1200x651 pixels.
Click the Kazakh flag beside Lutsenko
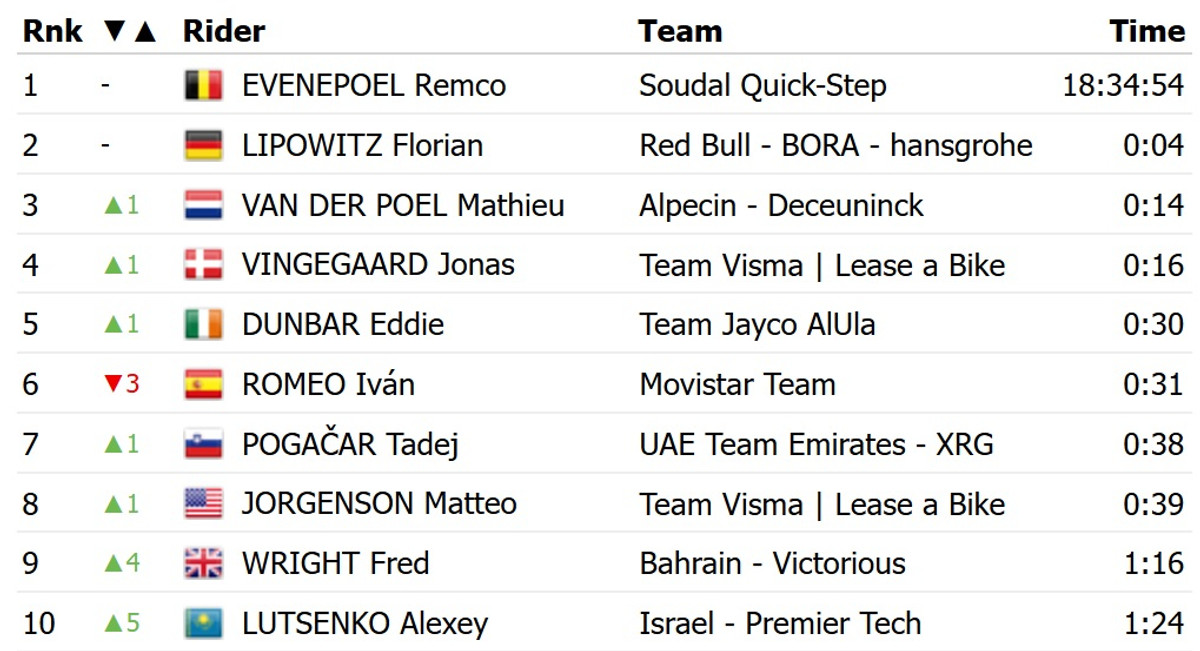click(x=203, y=624)
